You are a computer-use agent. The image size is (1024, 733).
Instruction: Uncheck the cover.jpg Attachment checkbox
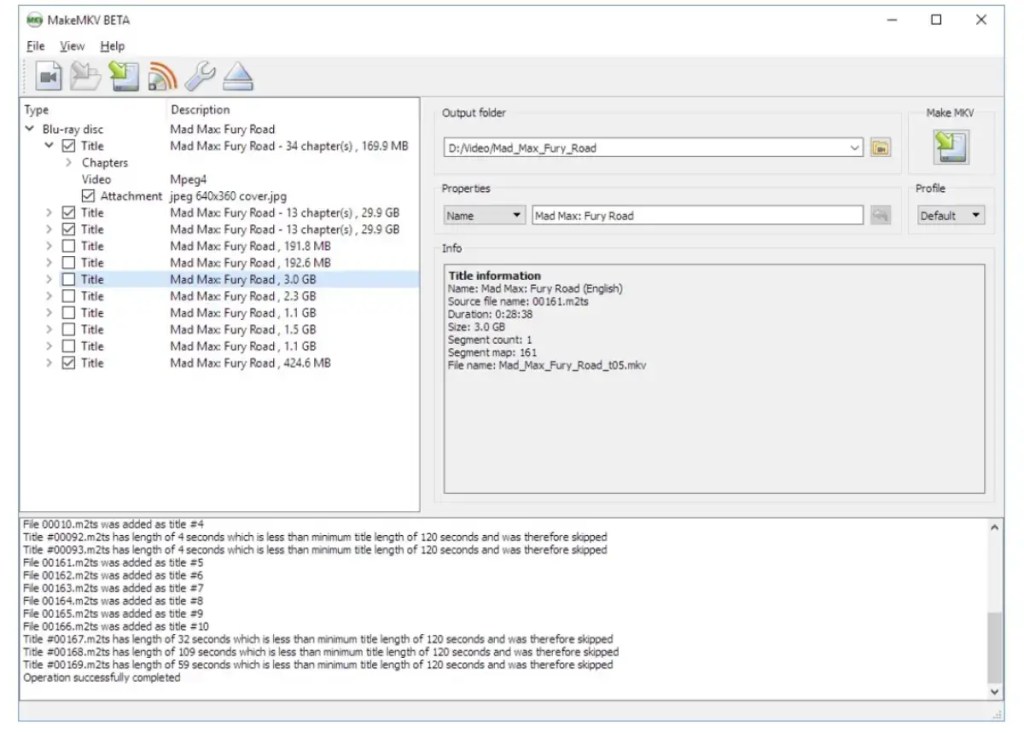point(89,196)
